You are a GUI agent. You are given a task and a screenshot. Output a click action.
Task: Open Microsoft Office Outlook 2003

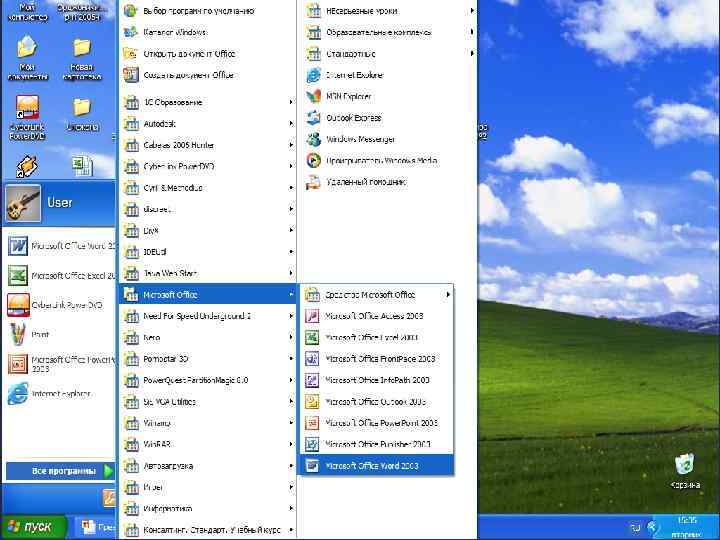(376, 401)
